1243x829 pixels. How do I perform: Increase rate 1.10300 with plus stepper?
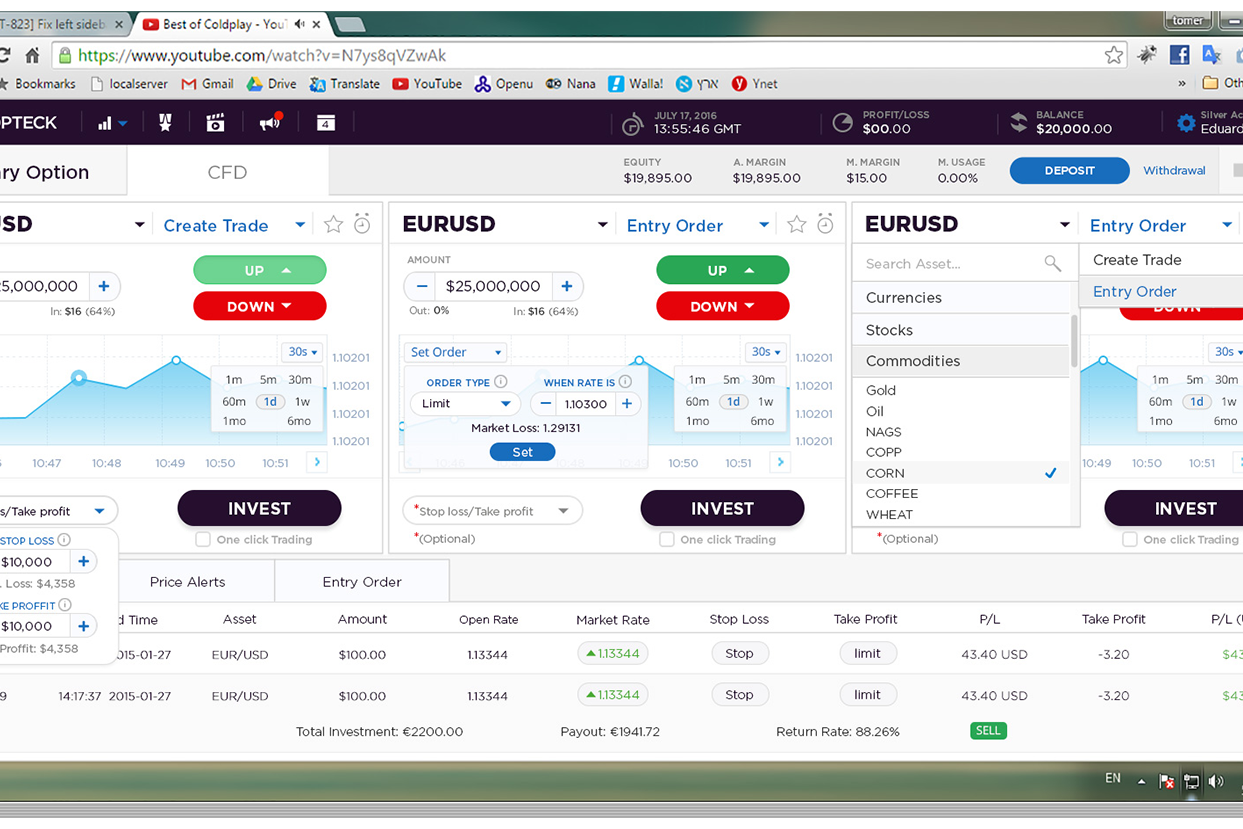click(x=627, y=404)
